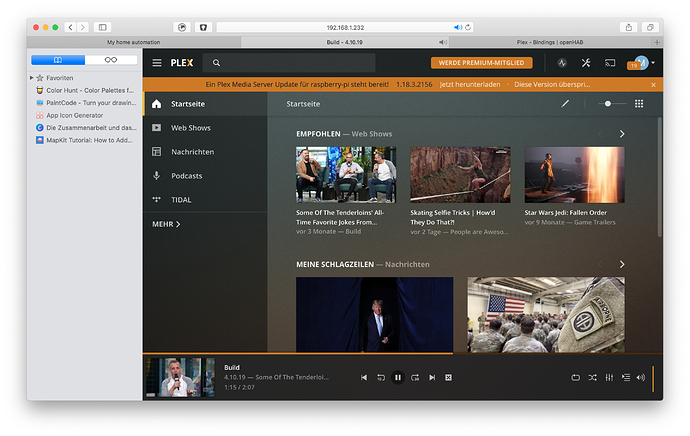
Task: Open Plex settings wrench icon
Action: tap(586, 63)
